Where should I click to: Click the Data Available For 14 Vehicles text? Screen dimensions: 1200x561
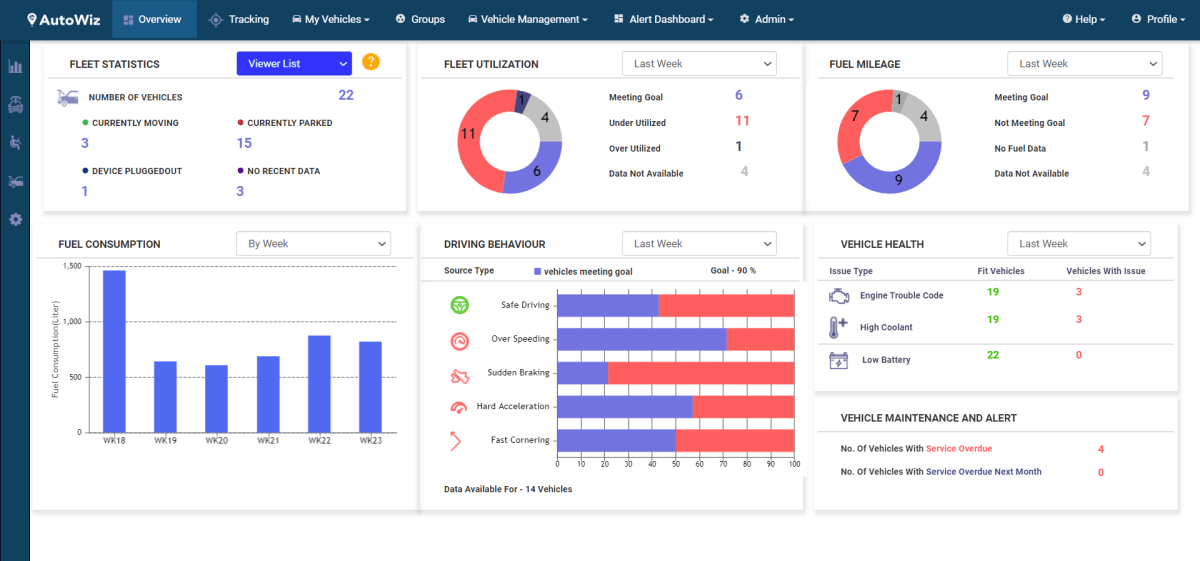pos(508,489)
